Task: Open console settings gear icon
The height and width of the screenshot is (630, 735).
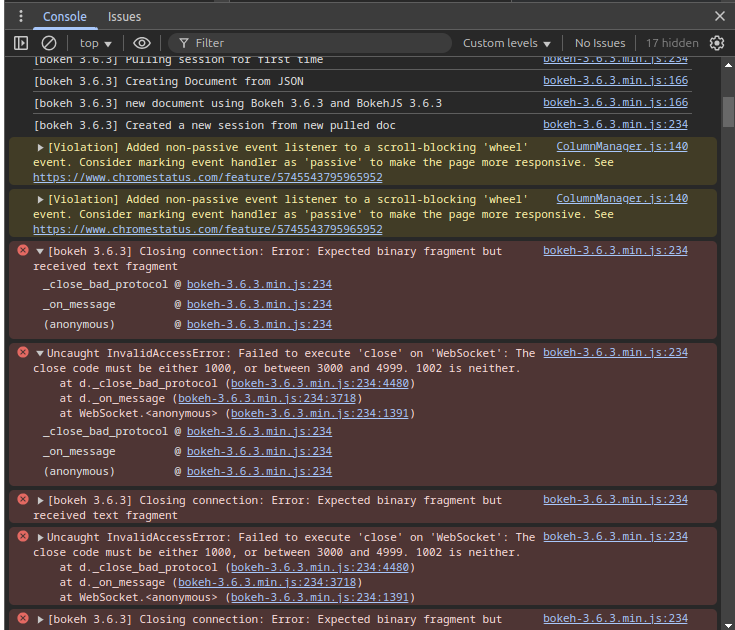Action: [717, 43]
